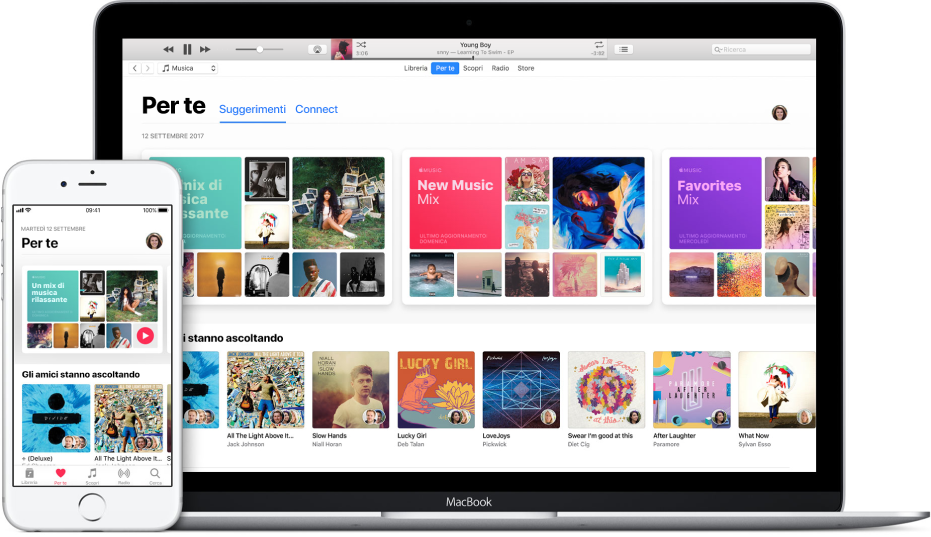Switch to the Scopri tab

pos(473,68)
